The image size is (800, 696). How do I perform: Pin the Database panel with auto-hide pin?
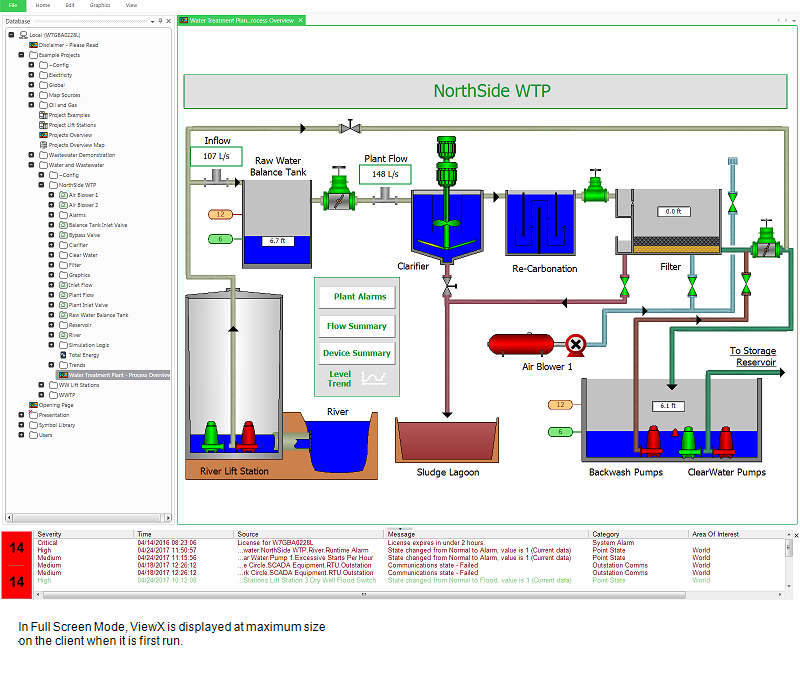[x=160, y=21]
